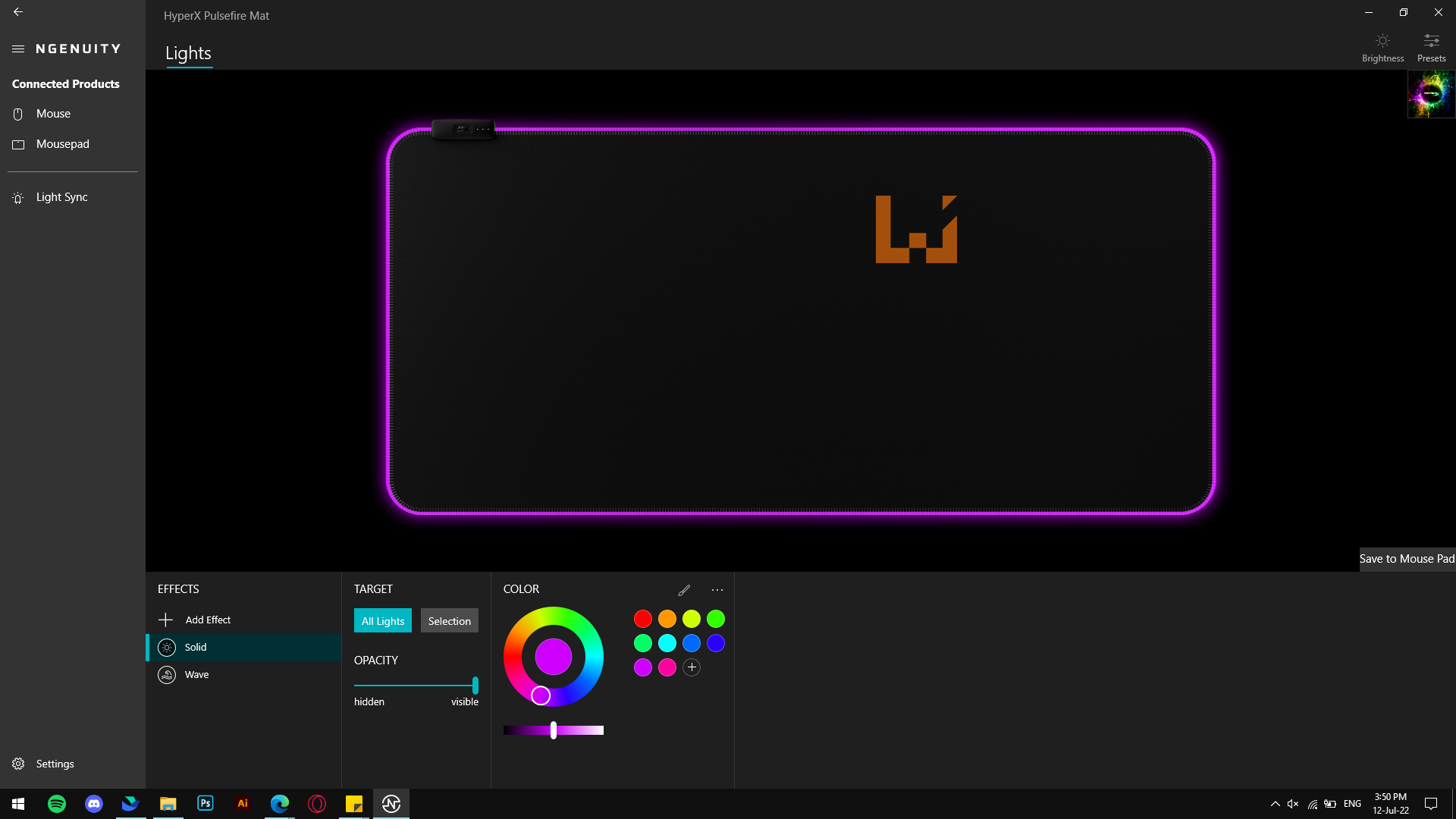Click the magenta color swatch

667,667
